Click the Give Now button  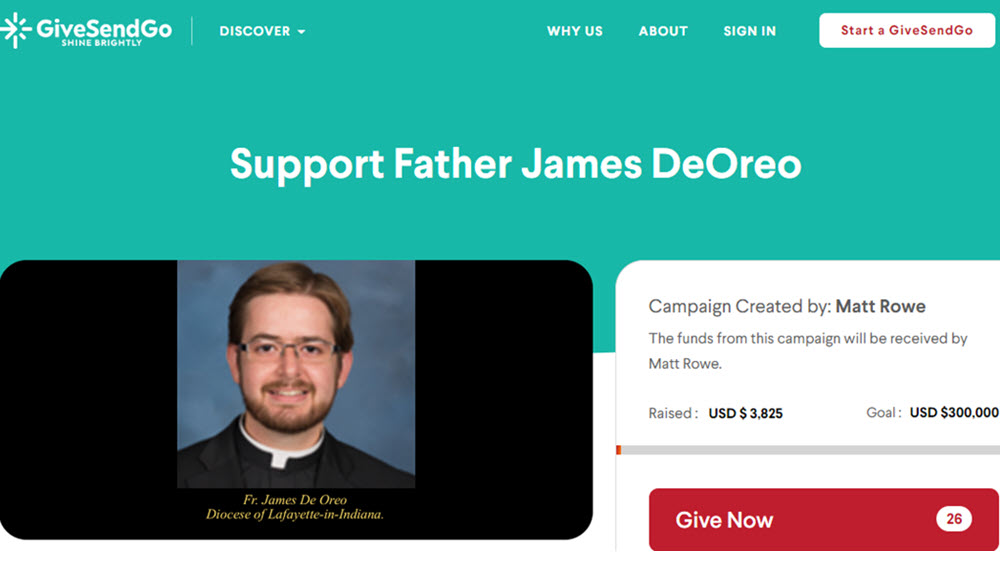pos(823,520)
